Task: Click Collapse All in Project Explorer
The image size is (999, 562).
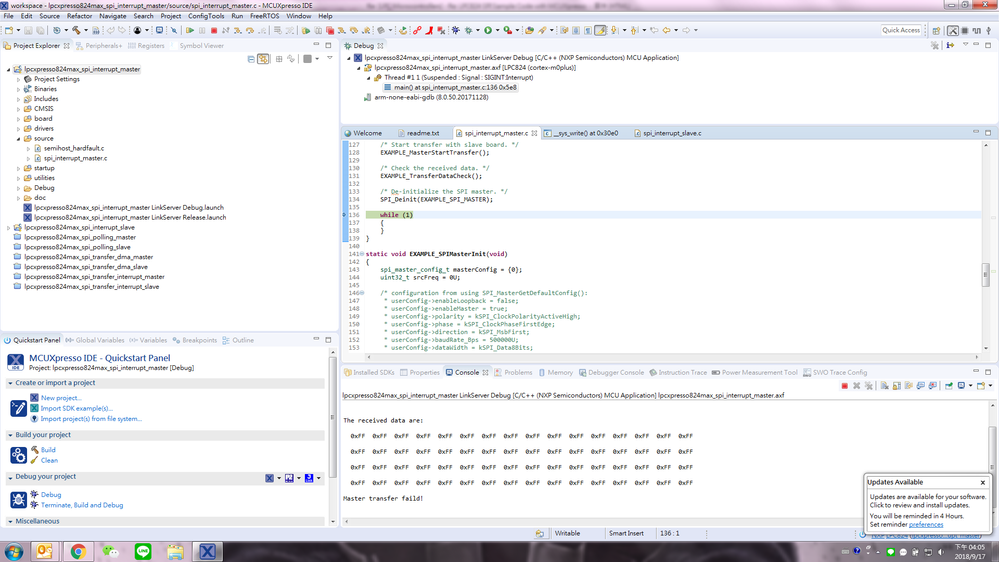Action: click(x=251, y=59)
